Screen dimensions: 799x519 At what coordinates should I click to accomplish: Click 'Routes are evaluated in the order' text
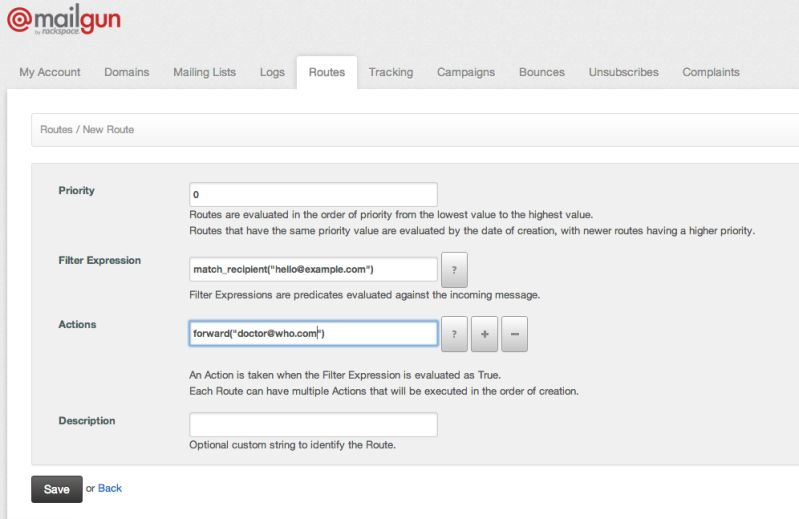[x=391, y=214]
